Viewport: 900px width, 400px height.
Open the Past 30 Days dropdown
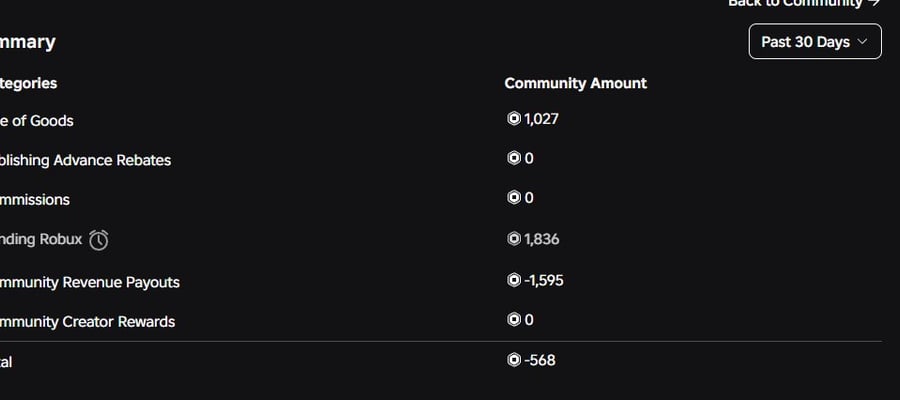(814, 41)
